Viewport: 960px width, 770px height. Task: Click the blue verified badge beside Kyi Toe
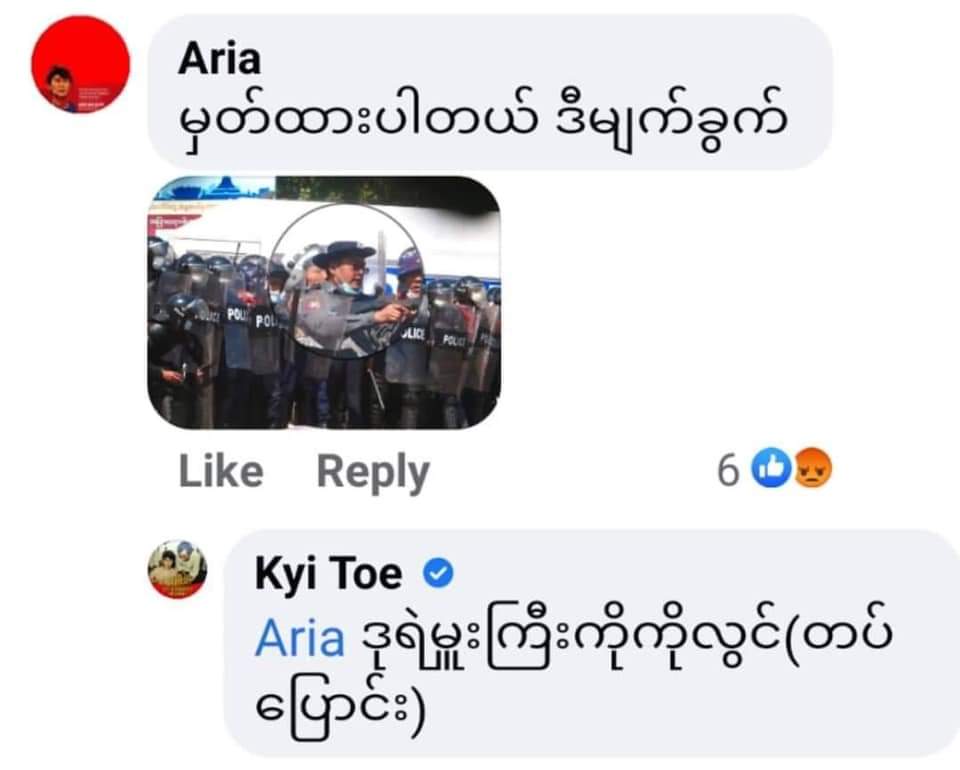point(438,573)
